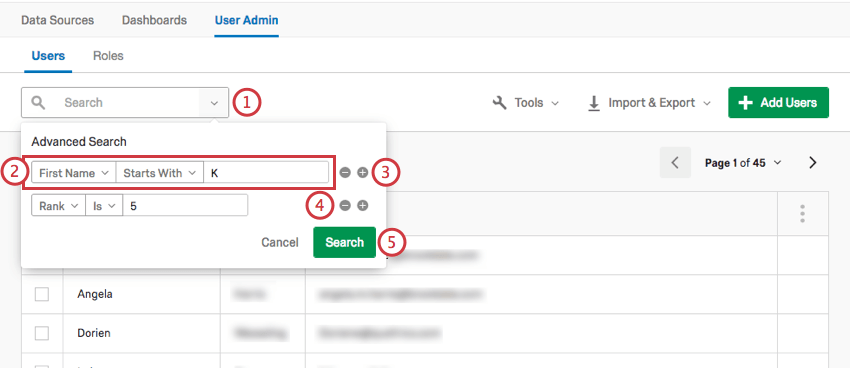Go to previous page using the left arrow
The width and height of the screenshot is (850, 368).
[675, 163]
